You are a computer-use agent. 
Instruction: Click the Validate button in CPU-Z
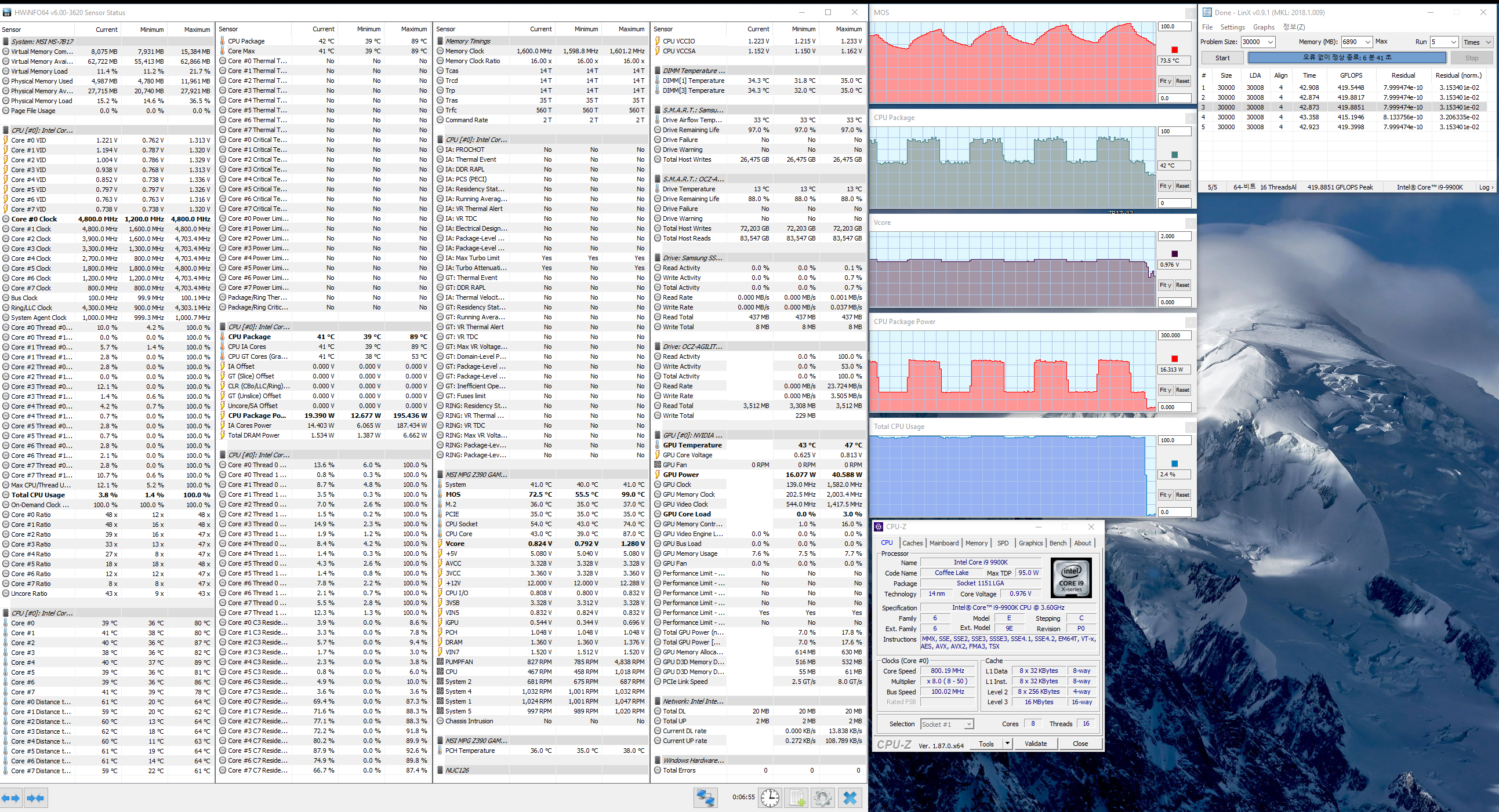(x=1035, y=744)
